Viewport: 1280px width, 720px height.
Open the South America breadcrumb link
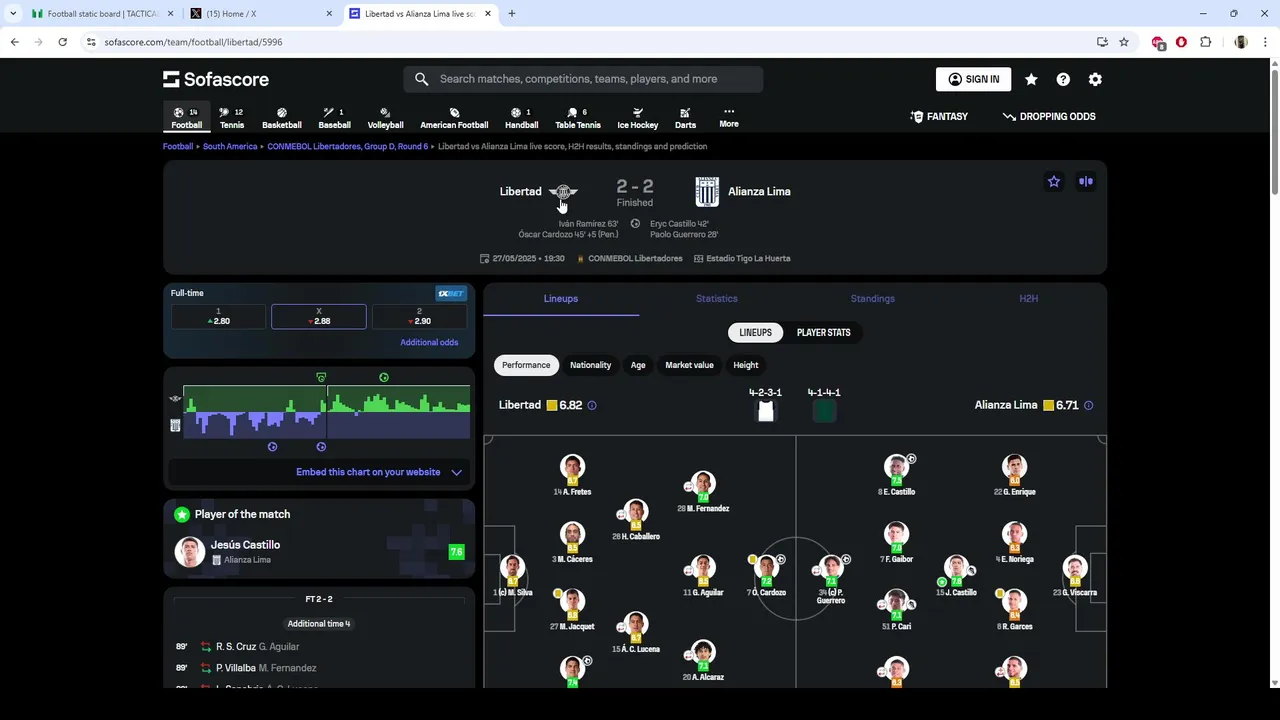click(x=230, y=146)
